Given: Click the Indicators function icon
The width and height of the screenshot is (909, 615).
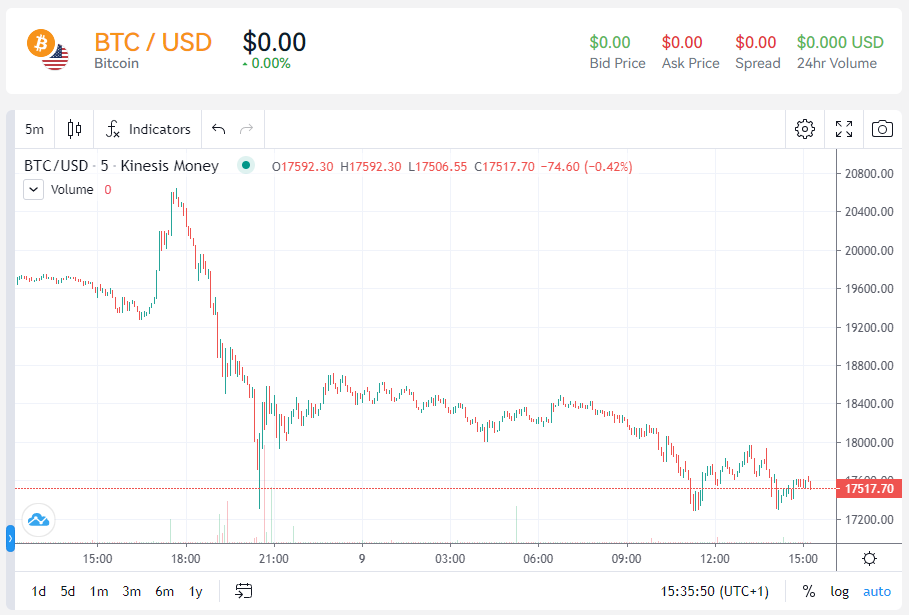Looking at the screenshot, I should [115, 129].
